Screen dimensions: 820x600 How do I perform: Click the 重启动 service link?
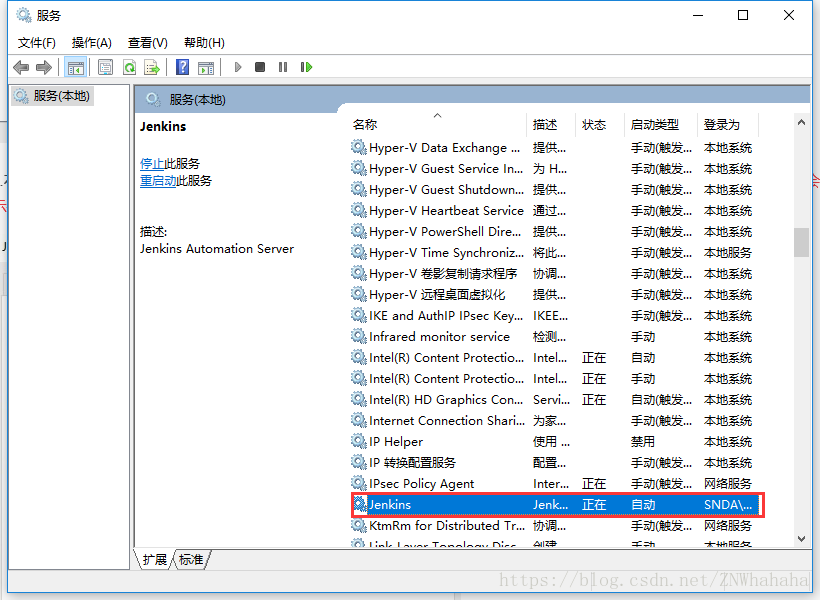click(158, 180)
